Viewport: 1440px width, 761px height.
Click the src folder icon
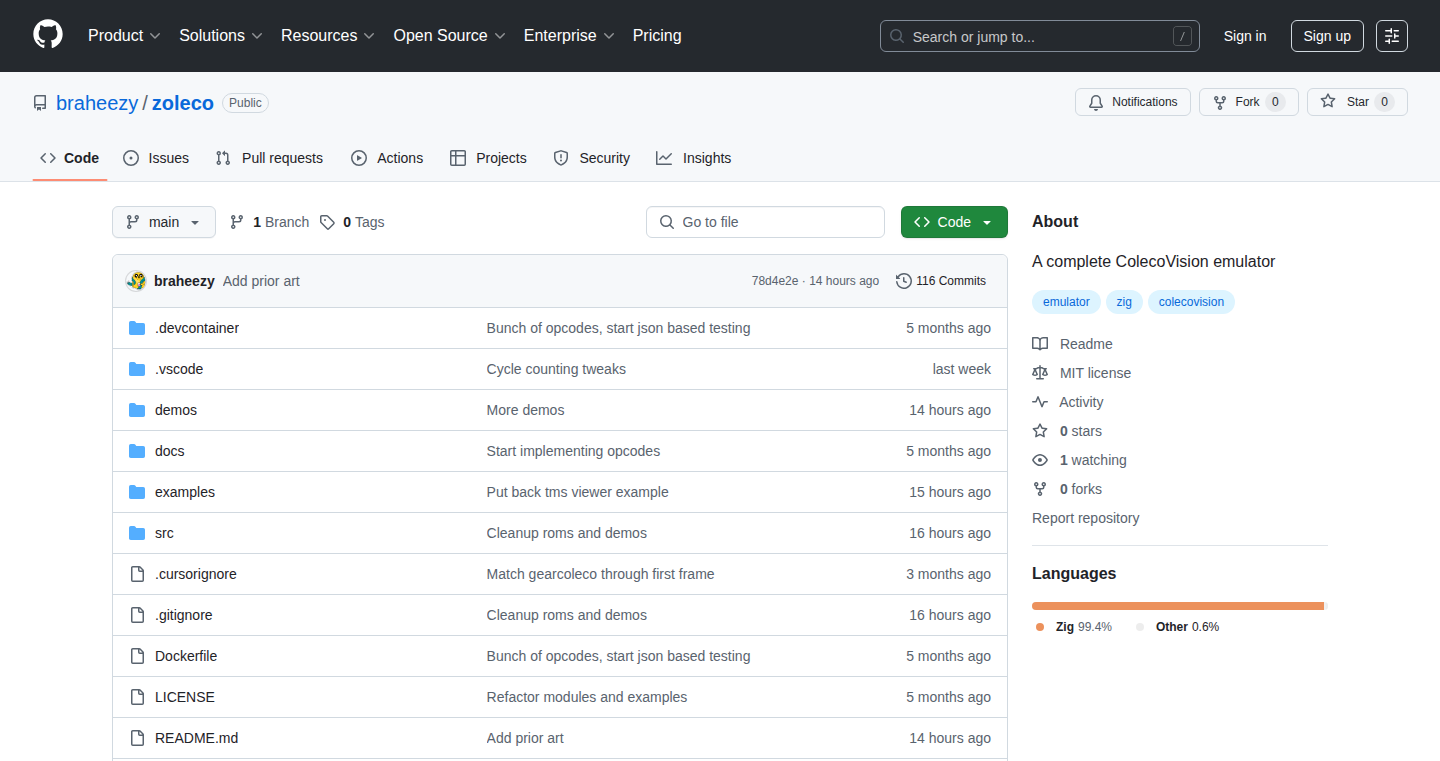pyautogui.click(x=137, y=533)
